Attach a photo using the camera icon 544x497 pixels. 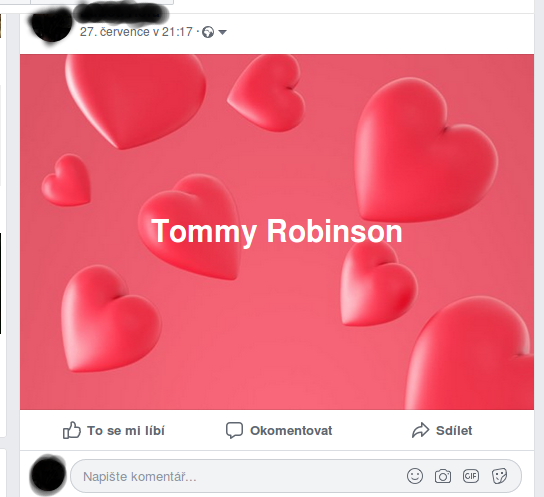[x=443, y=476]
